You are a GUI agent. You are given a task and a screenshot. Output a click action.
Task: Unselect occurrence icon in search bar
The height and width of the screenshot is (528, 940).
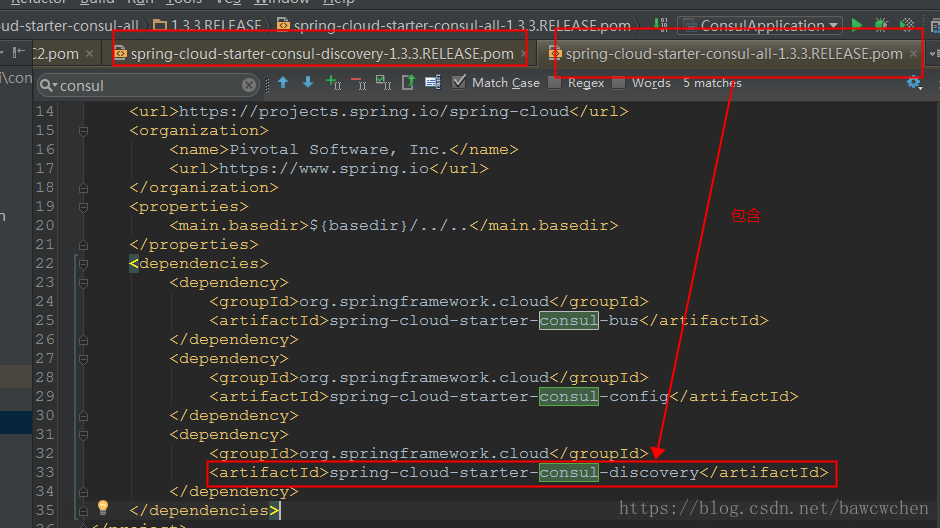(x=358, y=83)
